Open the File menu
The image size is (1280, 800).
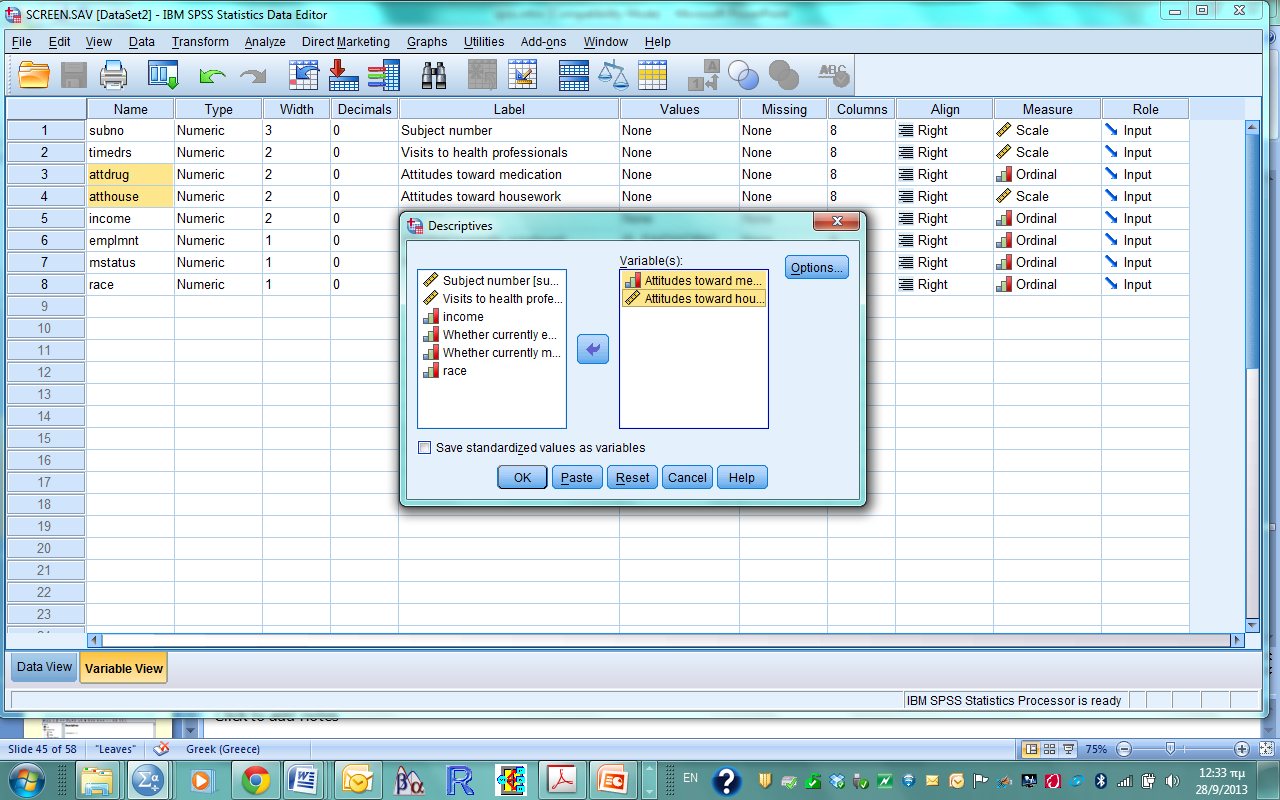coord(21,42)
